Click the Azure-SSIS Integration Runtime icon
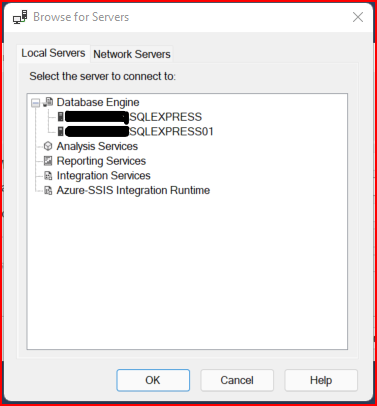 [x=48, y=190]
